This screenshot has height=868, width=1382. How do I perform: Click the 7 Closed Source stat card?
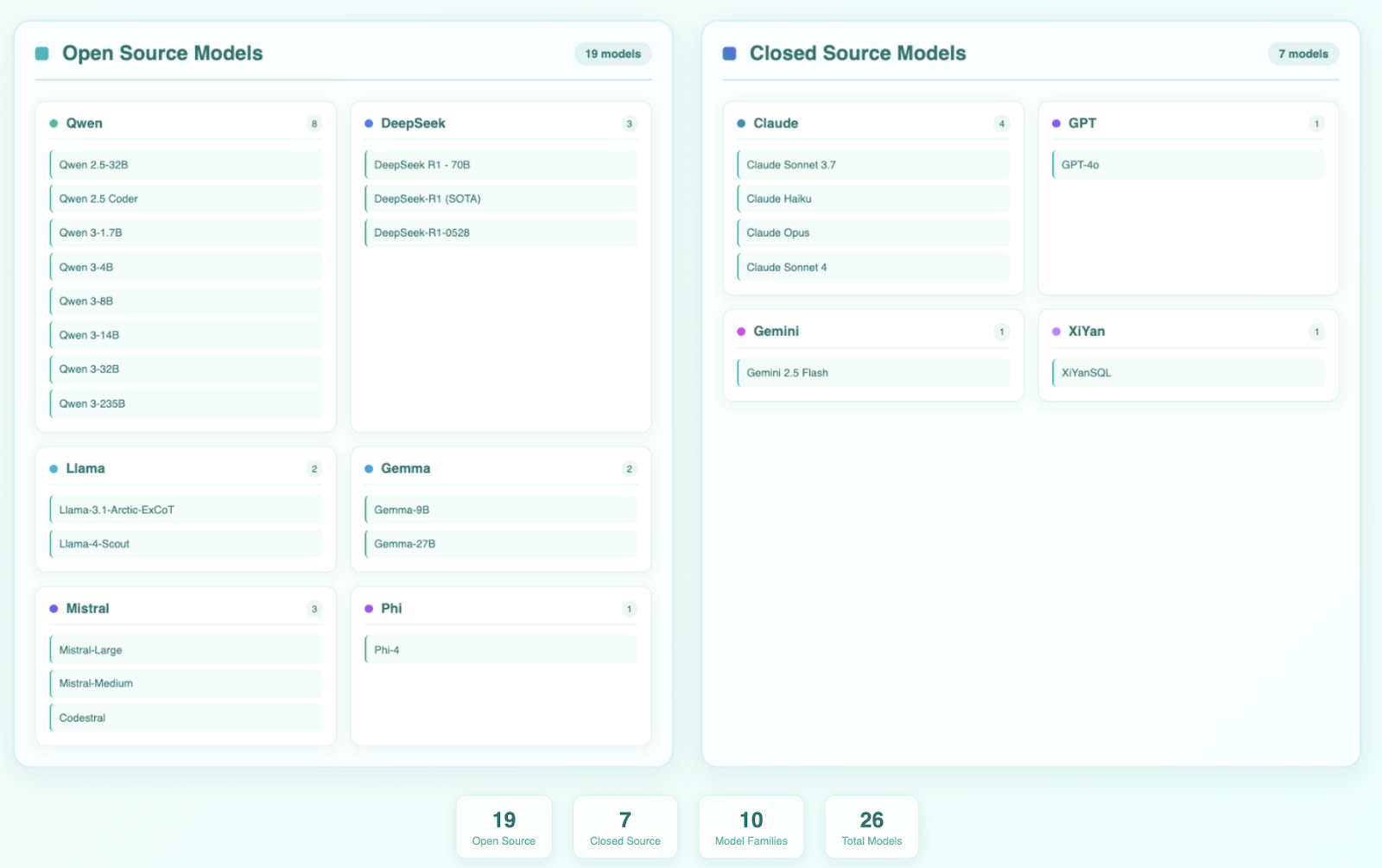(x=625, y=827)
